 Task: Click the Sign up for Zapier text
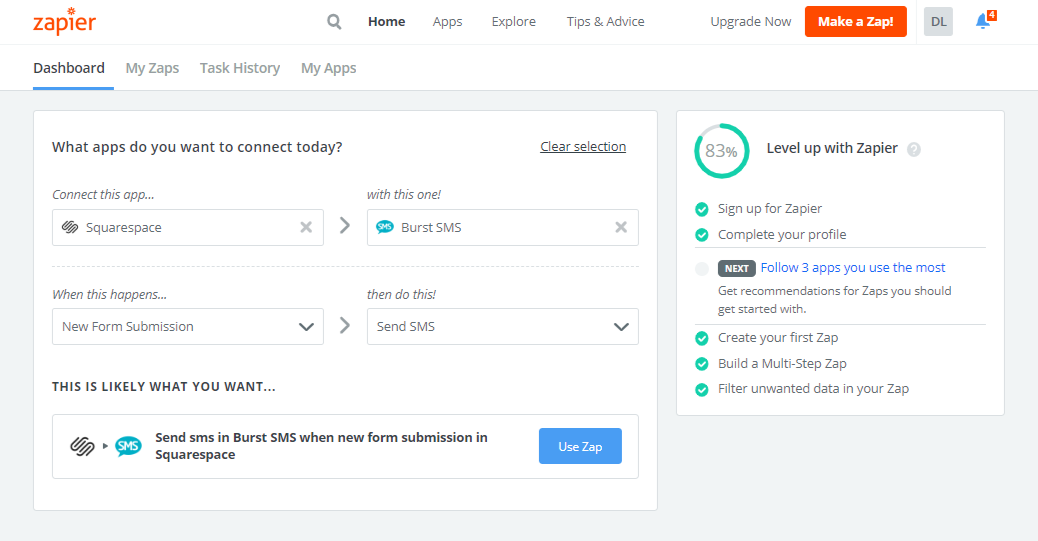[770, 209]
